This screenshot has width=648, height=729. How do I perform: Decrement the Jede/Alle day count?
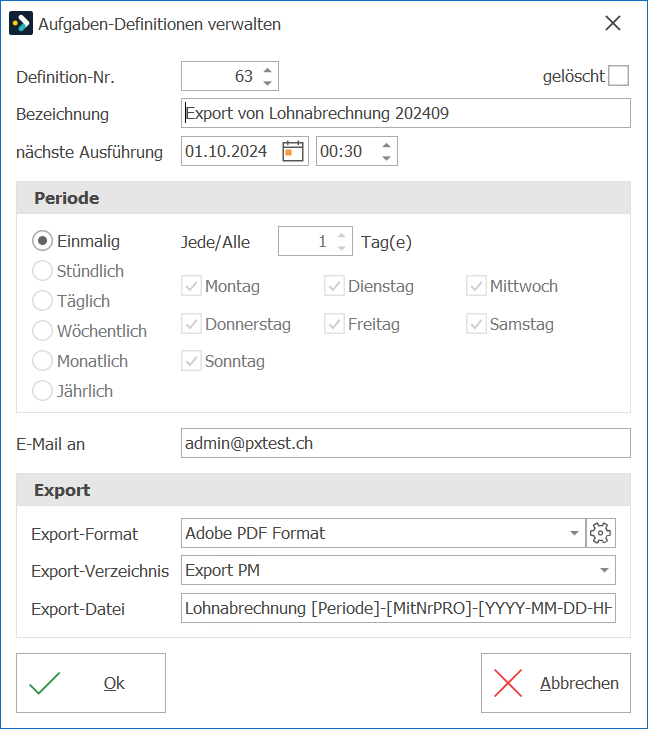point(342,248)
